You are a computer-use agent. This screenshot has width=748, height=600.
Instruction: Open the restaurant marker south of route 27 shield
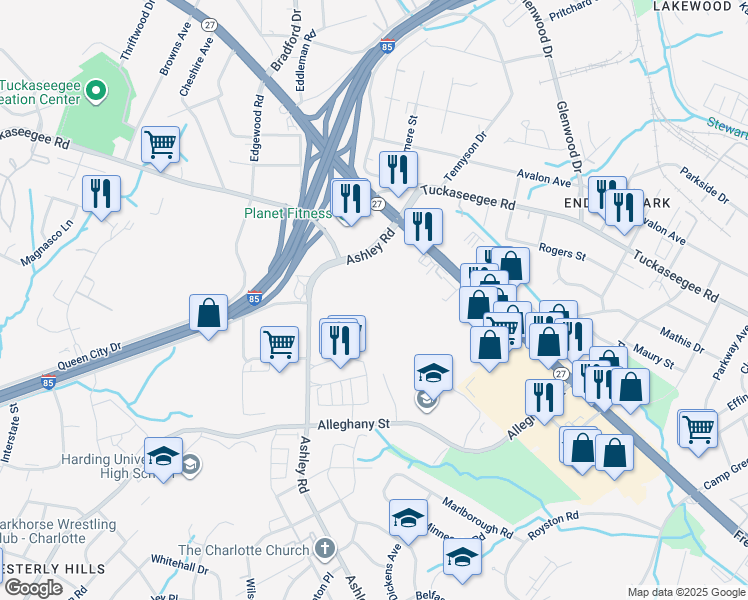pos(544,402)
